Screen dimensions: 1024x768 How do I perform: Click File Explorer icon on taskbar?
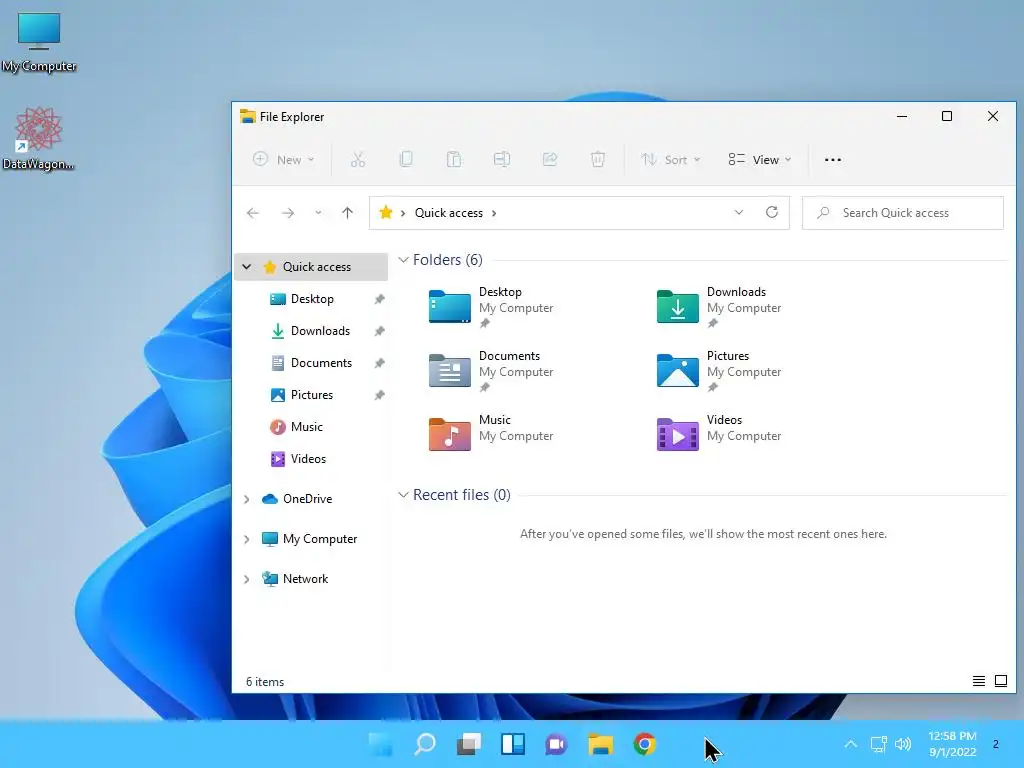[600, 744]
